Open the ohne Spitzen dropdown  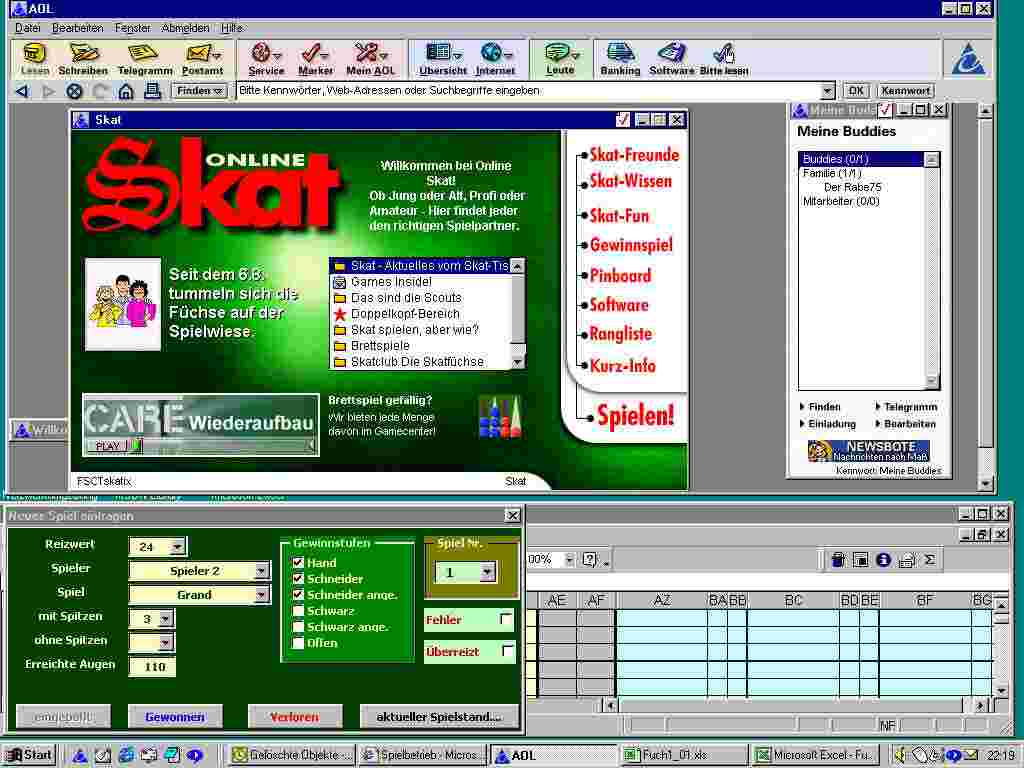pos(165,643)
